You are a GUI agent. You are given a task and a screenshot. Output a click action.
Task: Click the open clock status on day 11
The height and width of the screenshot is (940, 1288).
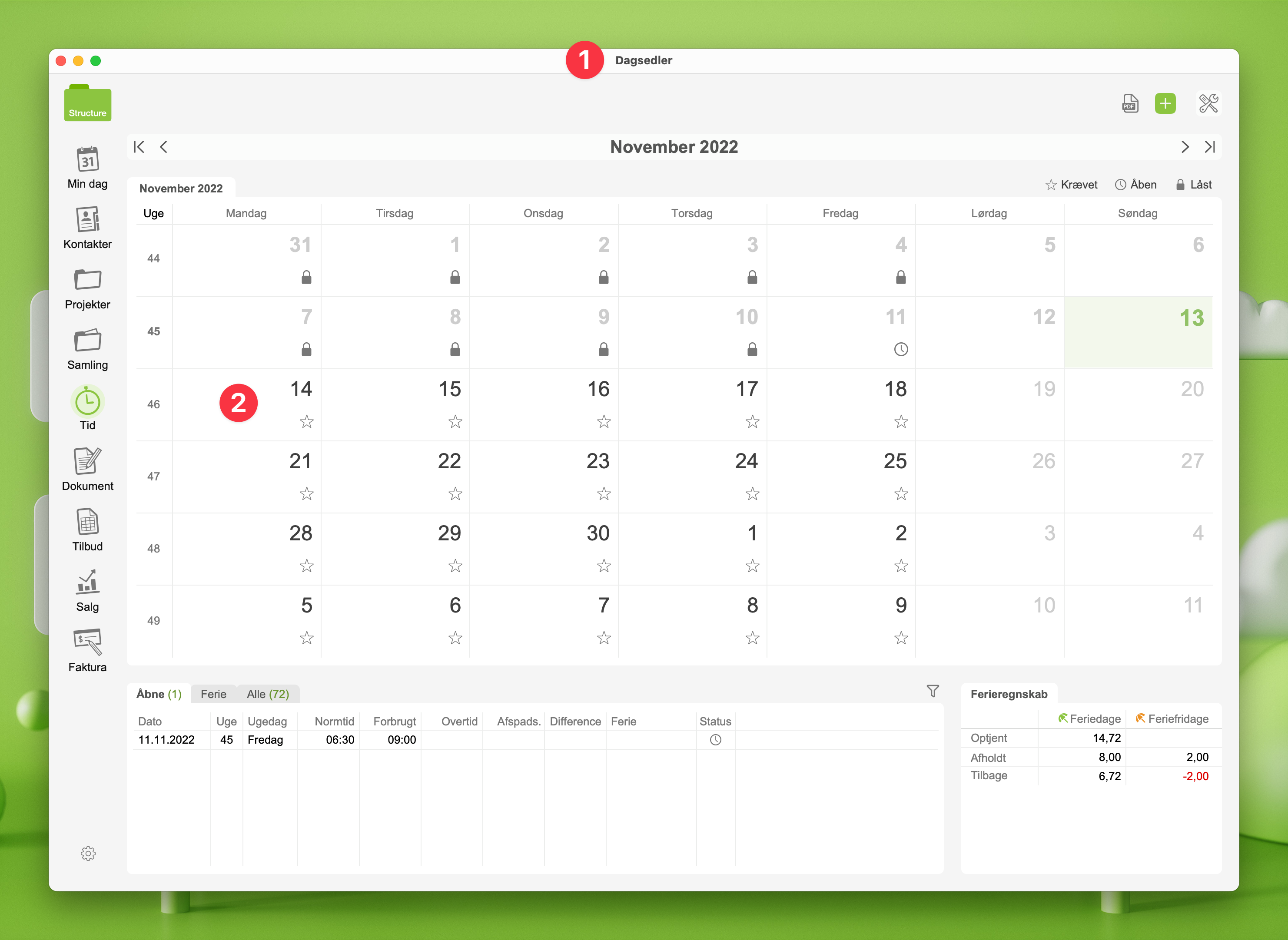tap(900, 349)
